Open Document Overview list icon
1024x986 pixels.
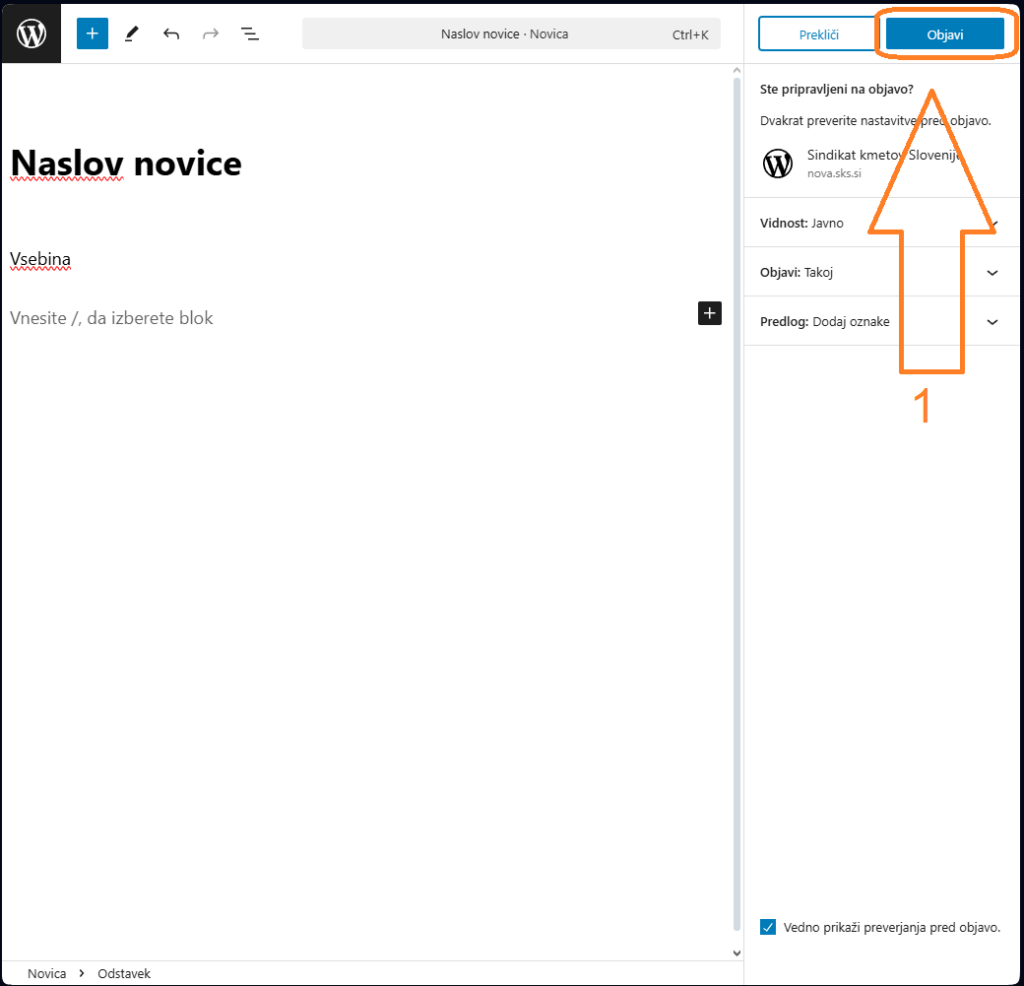[250, 34]
